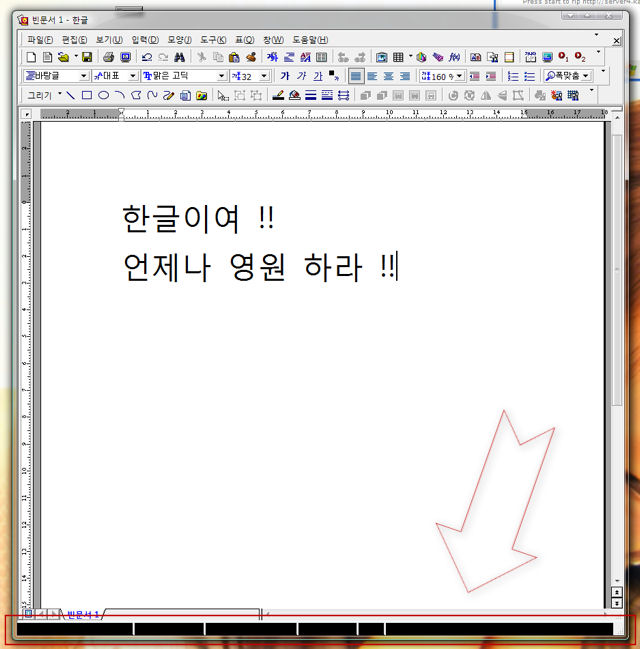The width and height of the screenshot is (640, 649).
Task: Open the 바탕글 style dropdown
Action: click(x=84, y=76)
